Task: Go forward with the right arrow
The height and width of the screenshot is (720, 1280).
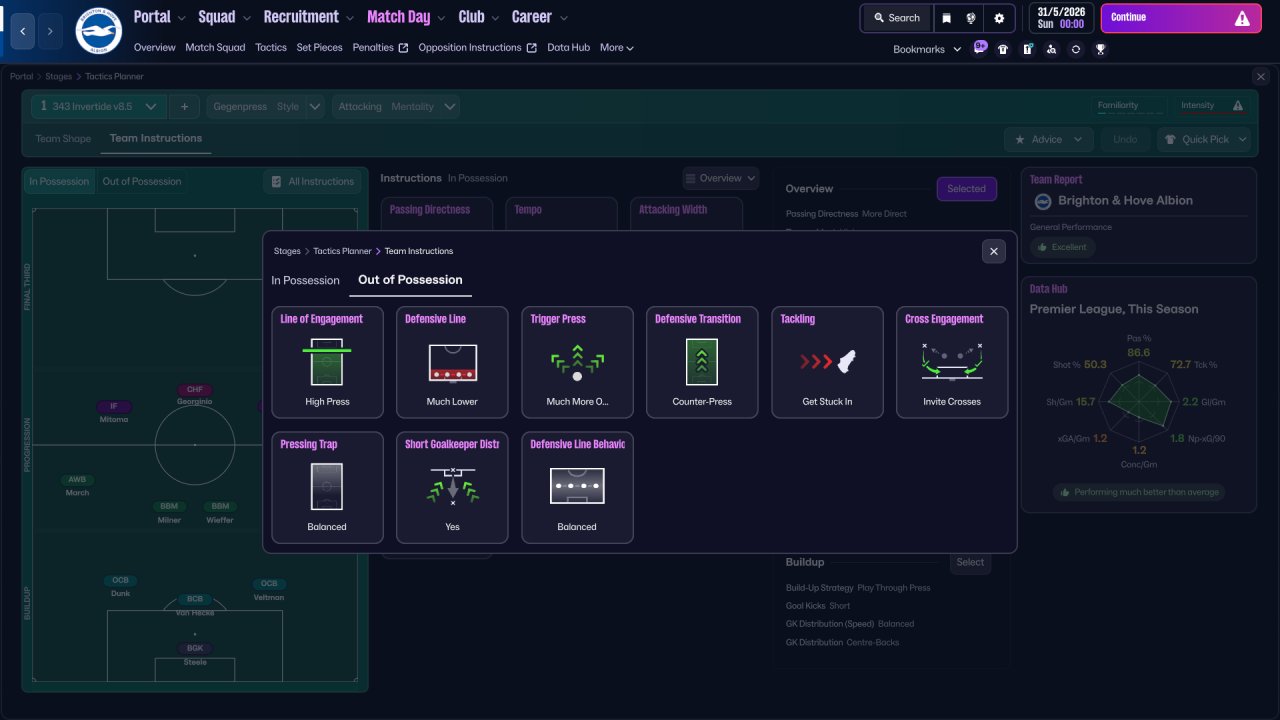Action: click(50, 31)
